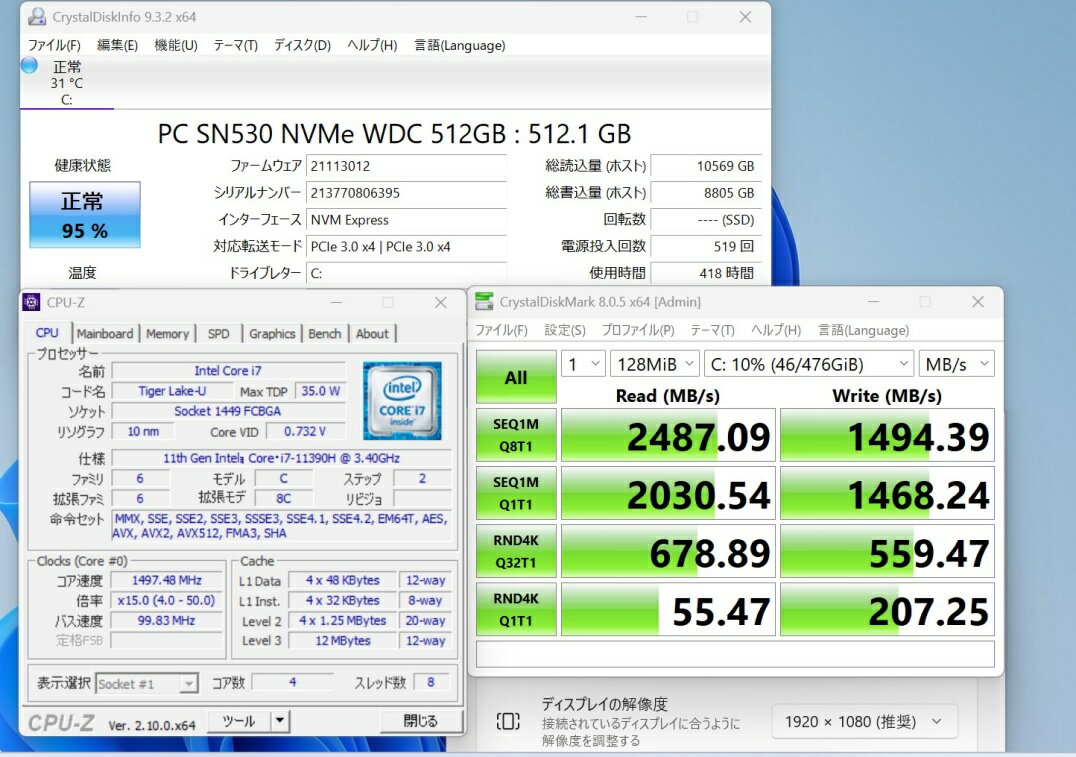Image resolution: width=1076 pixels, height=757 pixels.
Task: Minimize the CrystalDiskMark window
Action: coord(873,302)
